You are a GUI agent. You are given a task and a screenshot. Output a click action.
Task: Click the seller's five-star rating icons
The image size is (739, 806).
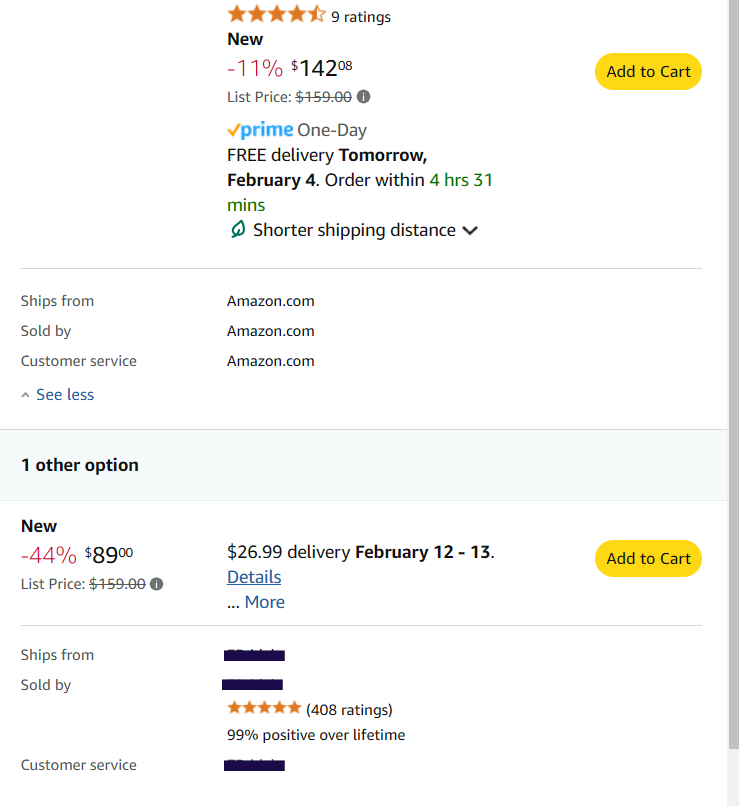coord(264,708)
